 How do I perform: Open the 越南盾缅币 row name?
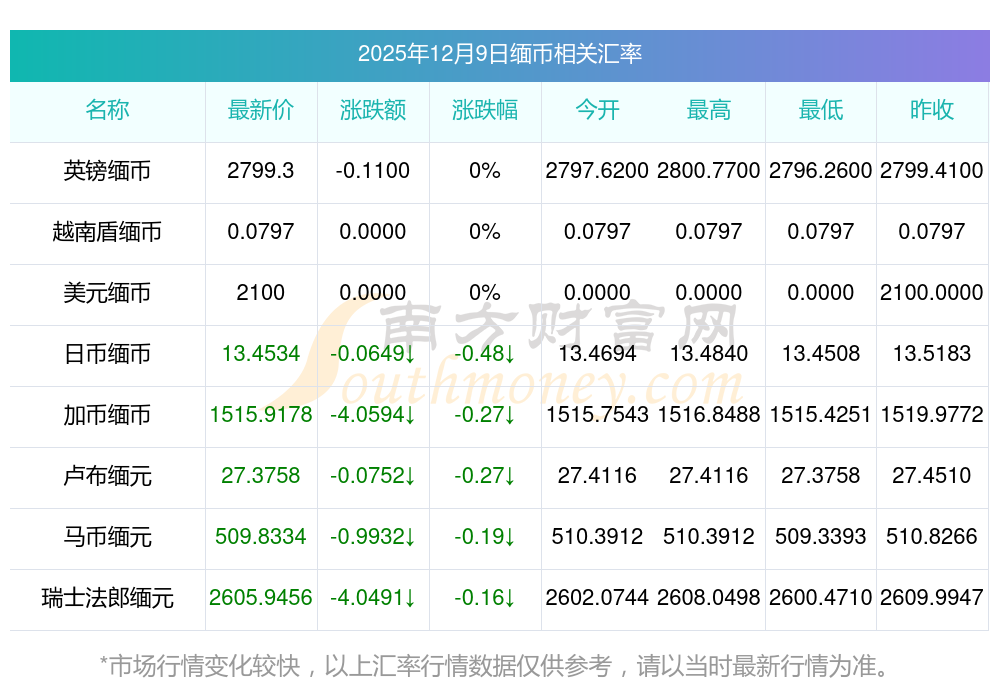(x=107, y=232)
